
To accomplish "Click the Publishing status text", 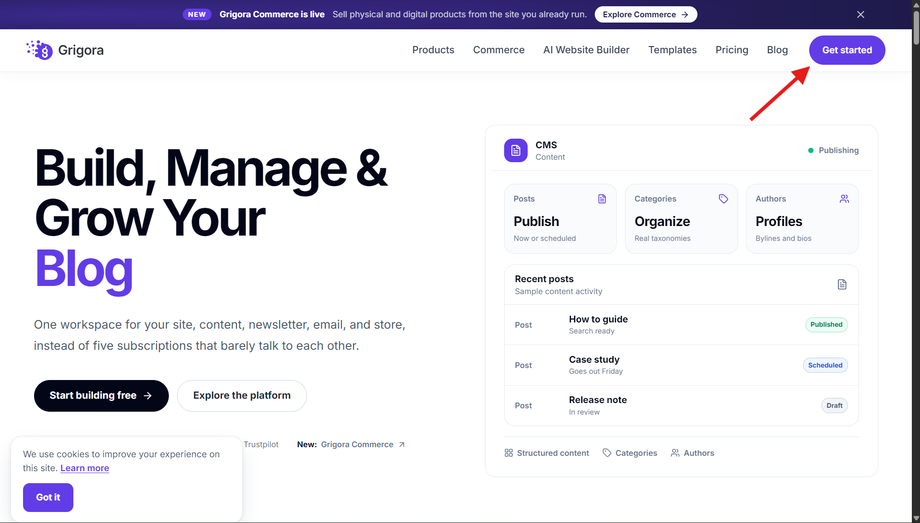I will coord(838,150).
